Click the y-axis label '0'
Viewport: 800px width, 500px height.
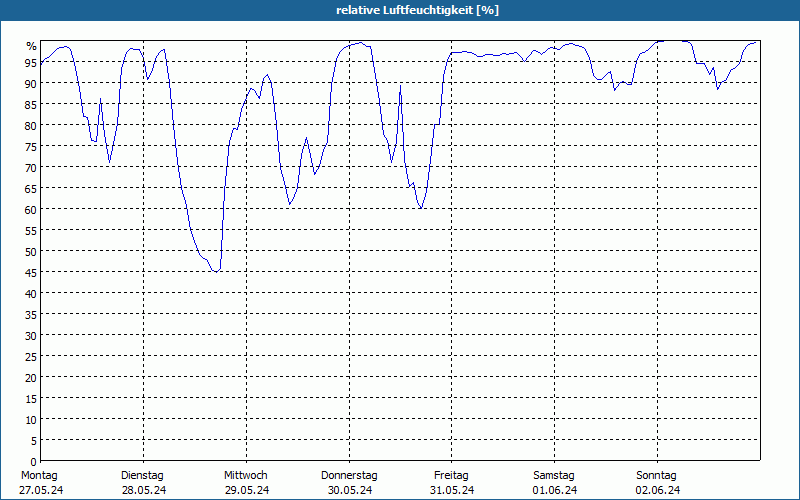[x=34, y=462]
